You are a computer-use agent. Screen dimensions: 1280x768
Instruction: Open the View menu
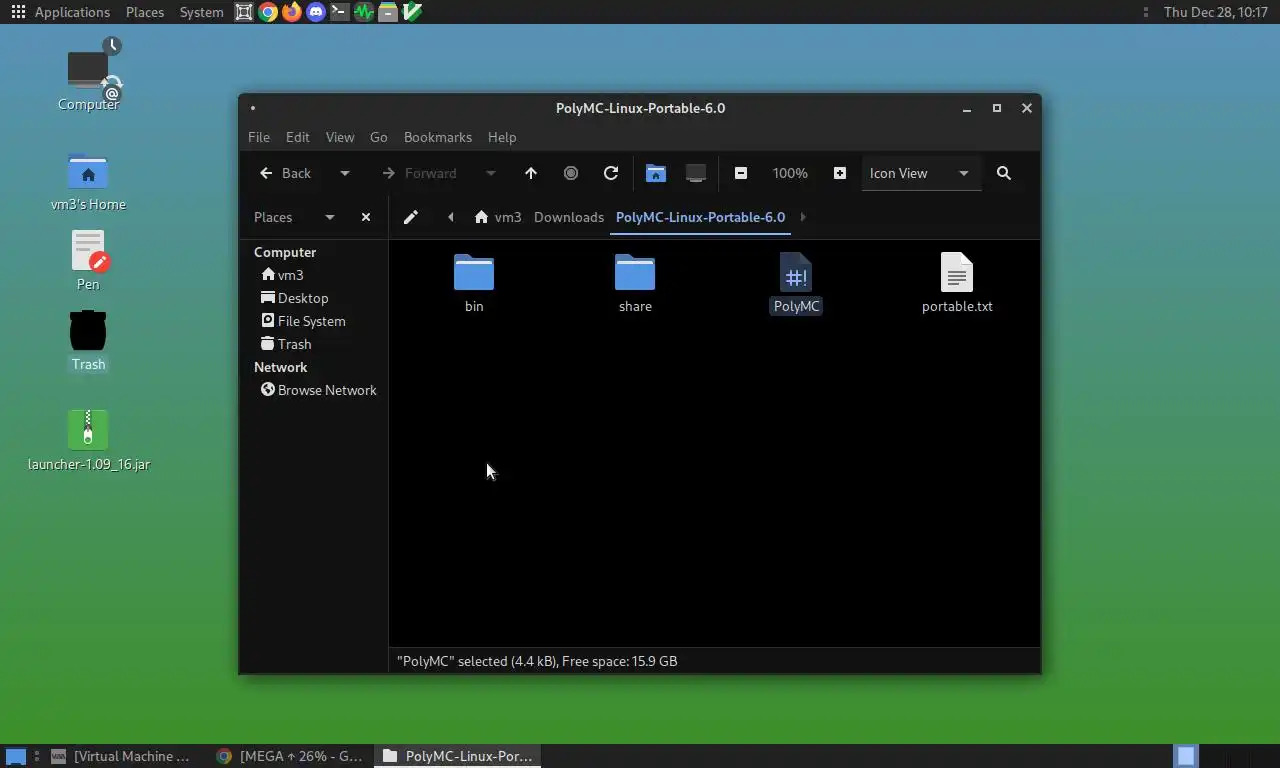pos(340,137)
